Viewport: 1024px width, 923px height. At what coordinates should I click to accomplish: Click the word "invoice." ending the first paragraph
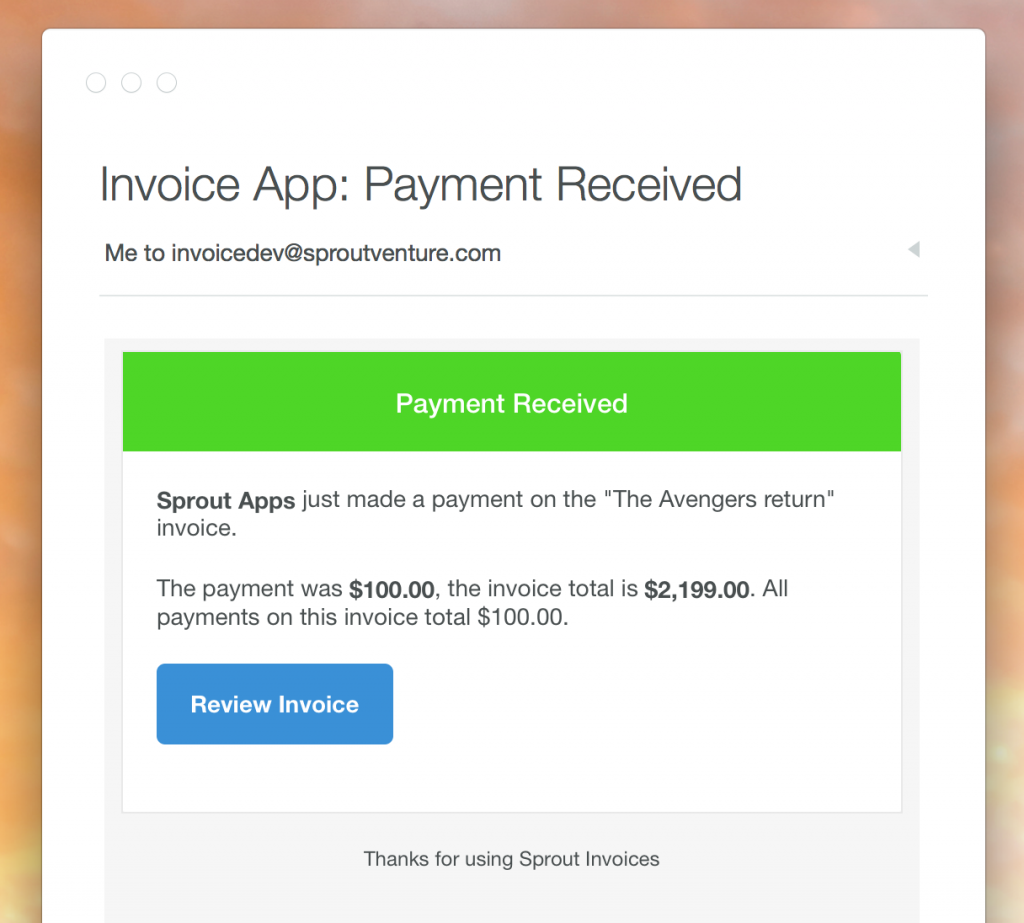click(x=196, y=528)
